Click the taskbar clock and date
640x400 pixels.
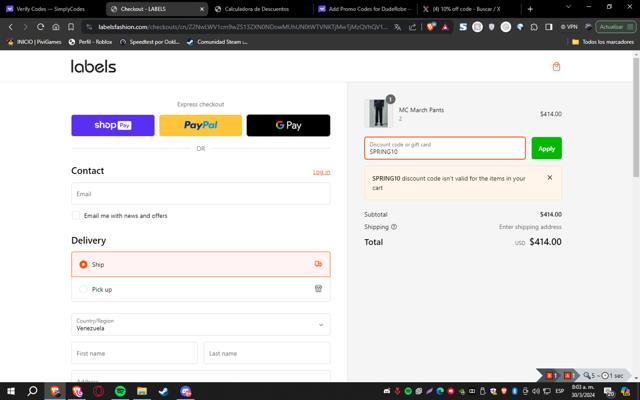click(583, 391)
